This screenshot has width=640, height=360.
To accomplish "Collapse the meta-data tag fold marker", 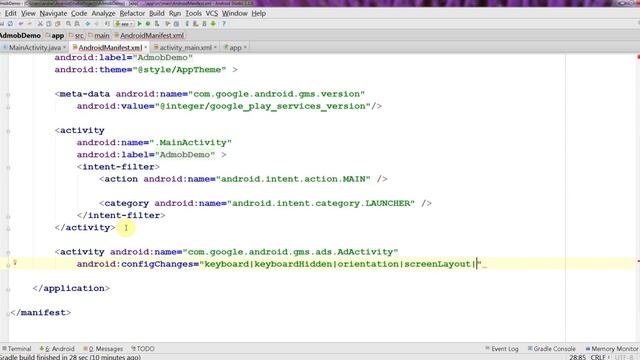I will (8, 95).
